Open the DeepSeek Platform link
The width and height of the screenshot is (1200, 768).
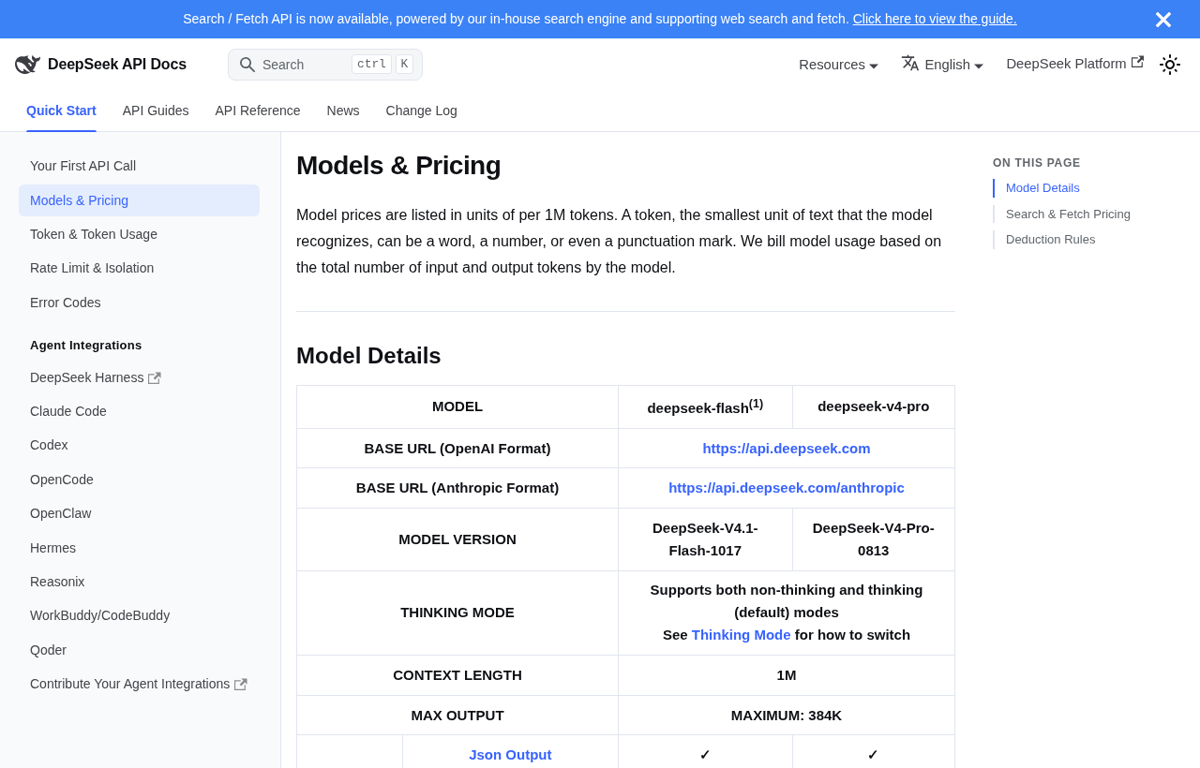point(1074,63)
